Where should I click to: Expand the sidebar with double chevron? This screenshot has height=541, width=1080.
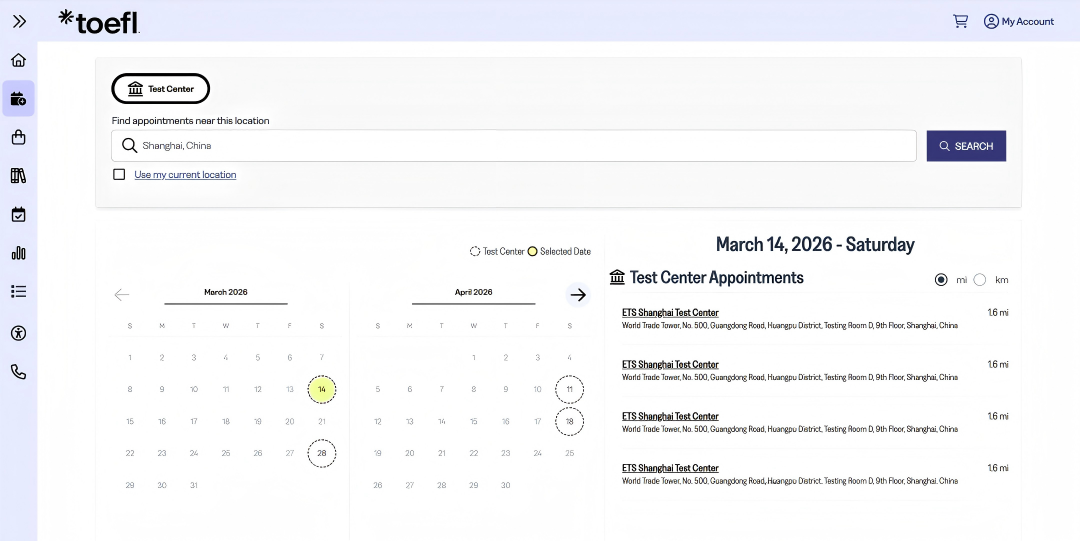point(19,21)
